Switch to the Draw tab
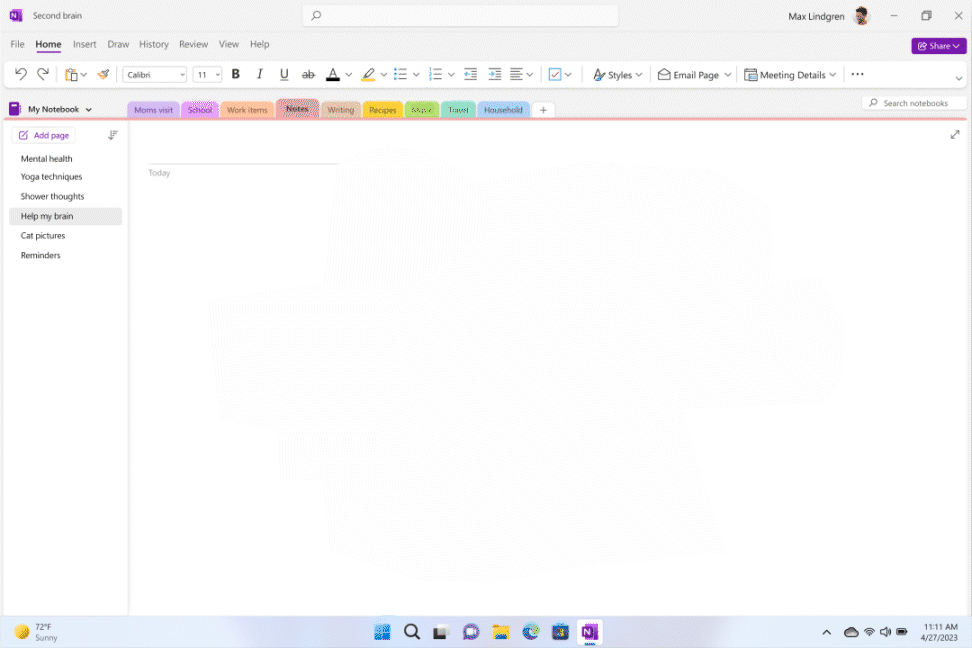This screenshot has height=648, width=972. [x=118, y=44]
